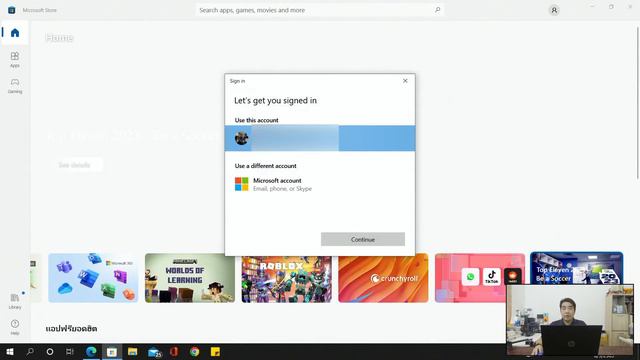Click the account avatar picture

pos(242,138)
